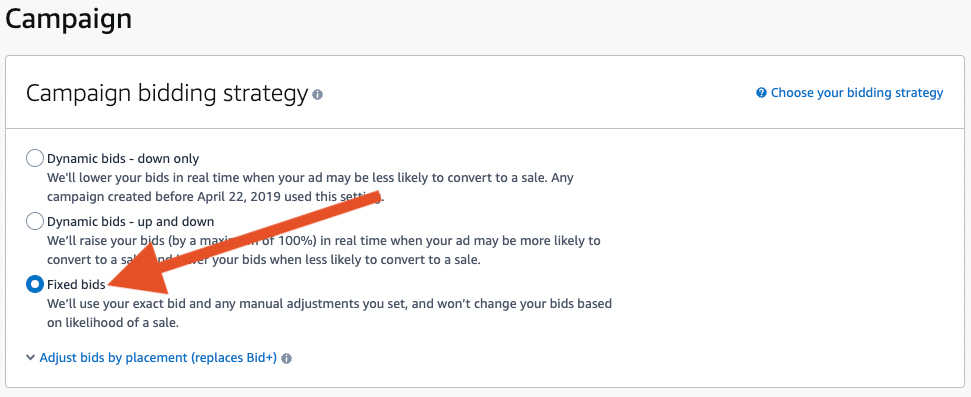This screenshot has width=971, height=397.
Task: Click the Campaign page title
Action: pyautogui.click(x=69, y=19)
